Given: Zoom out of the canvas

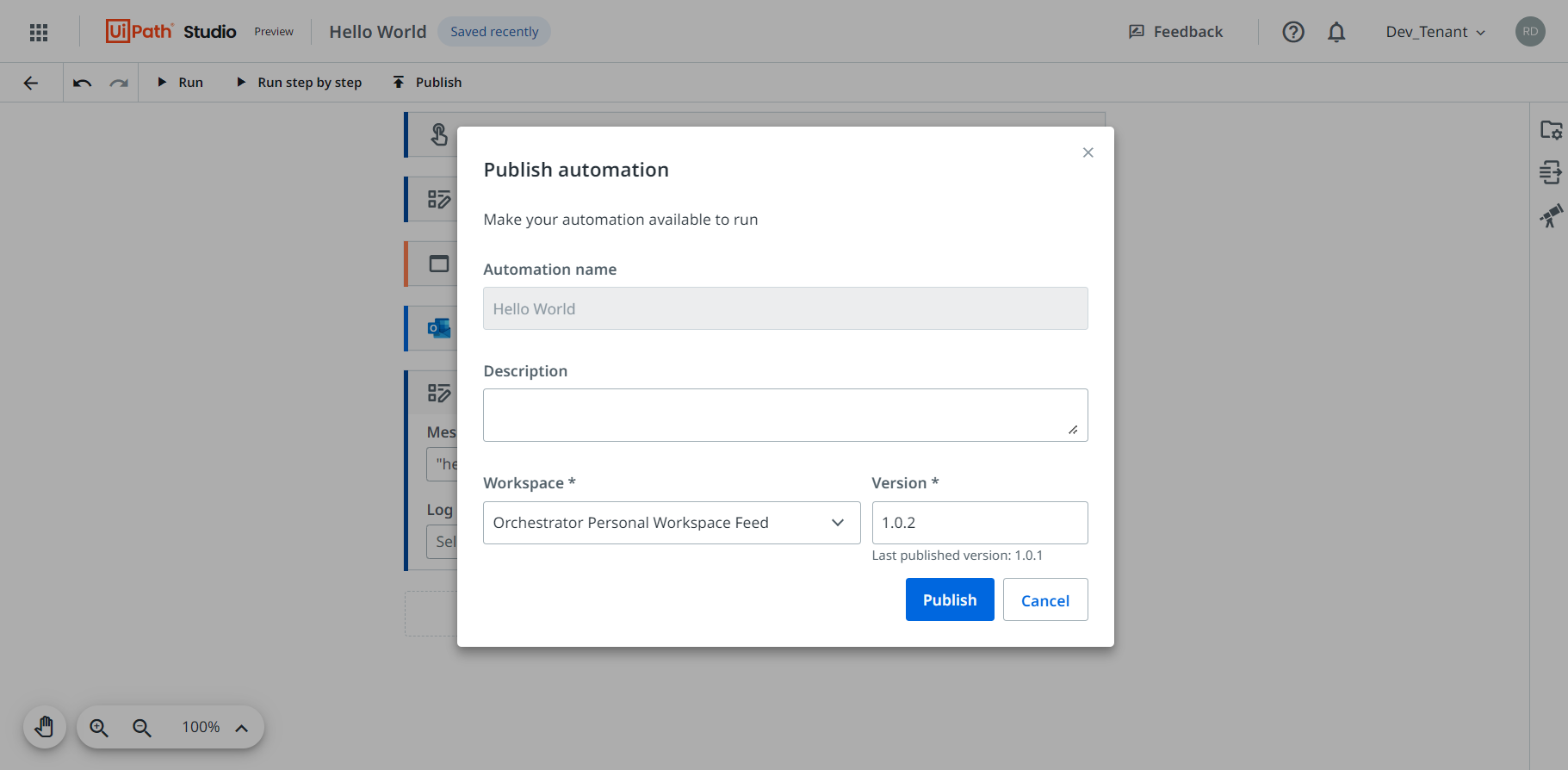Looking at the screenshot, I should click(142, 728).
